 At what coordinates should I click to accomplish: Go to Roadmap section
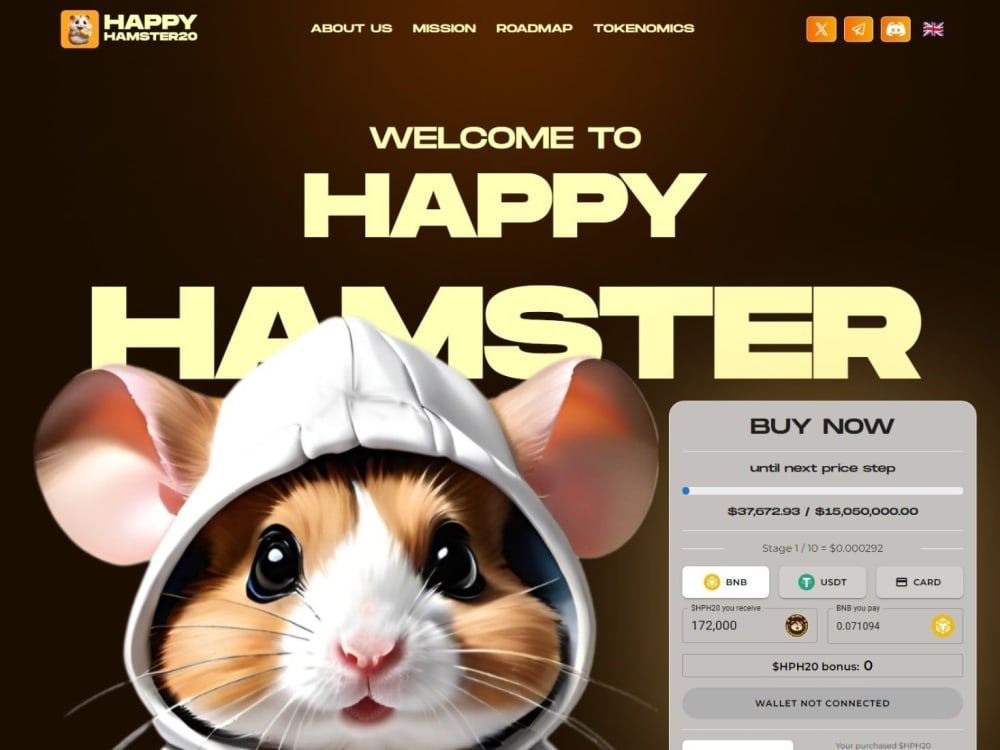[534, 28]
